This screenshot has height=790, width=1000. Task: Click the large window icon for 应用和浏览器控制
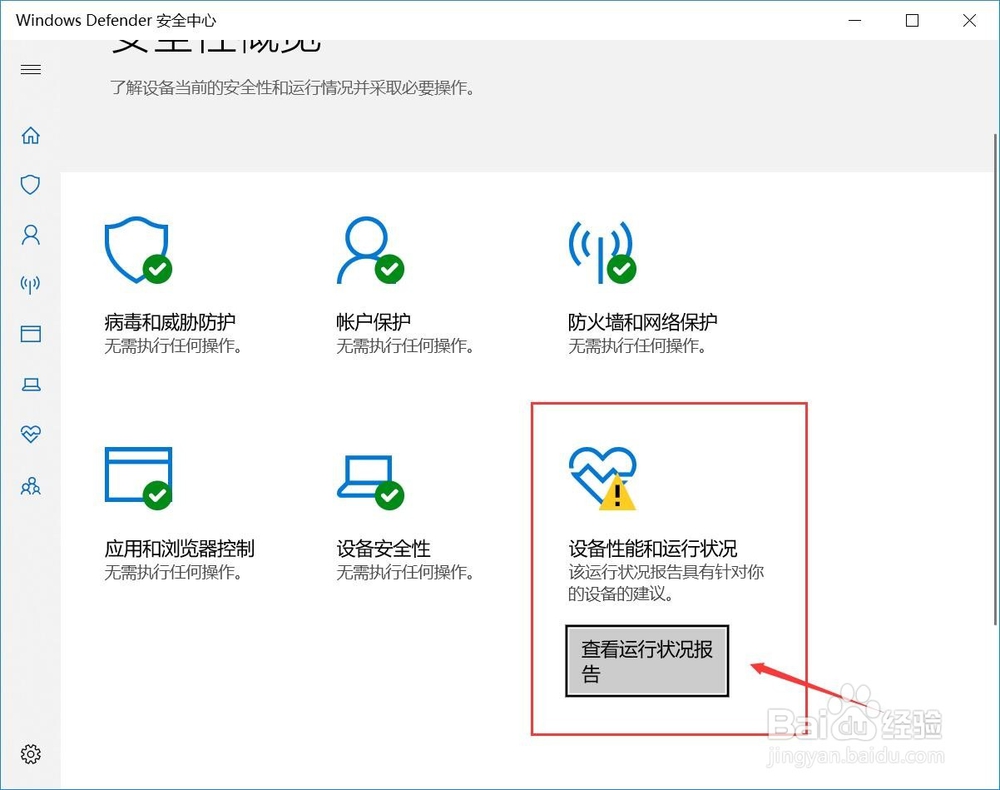[x=138, y=478]
